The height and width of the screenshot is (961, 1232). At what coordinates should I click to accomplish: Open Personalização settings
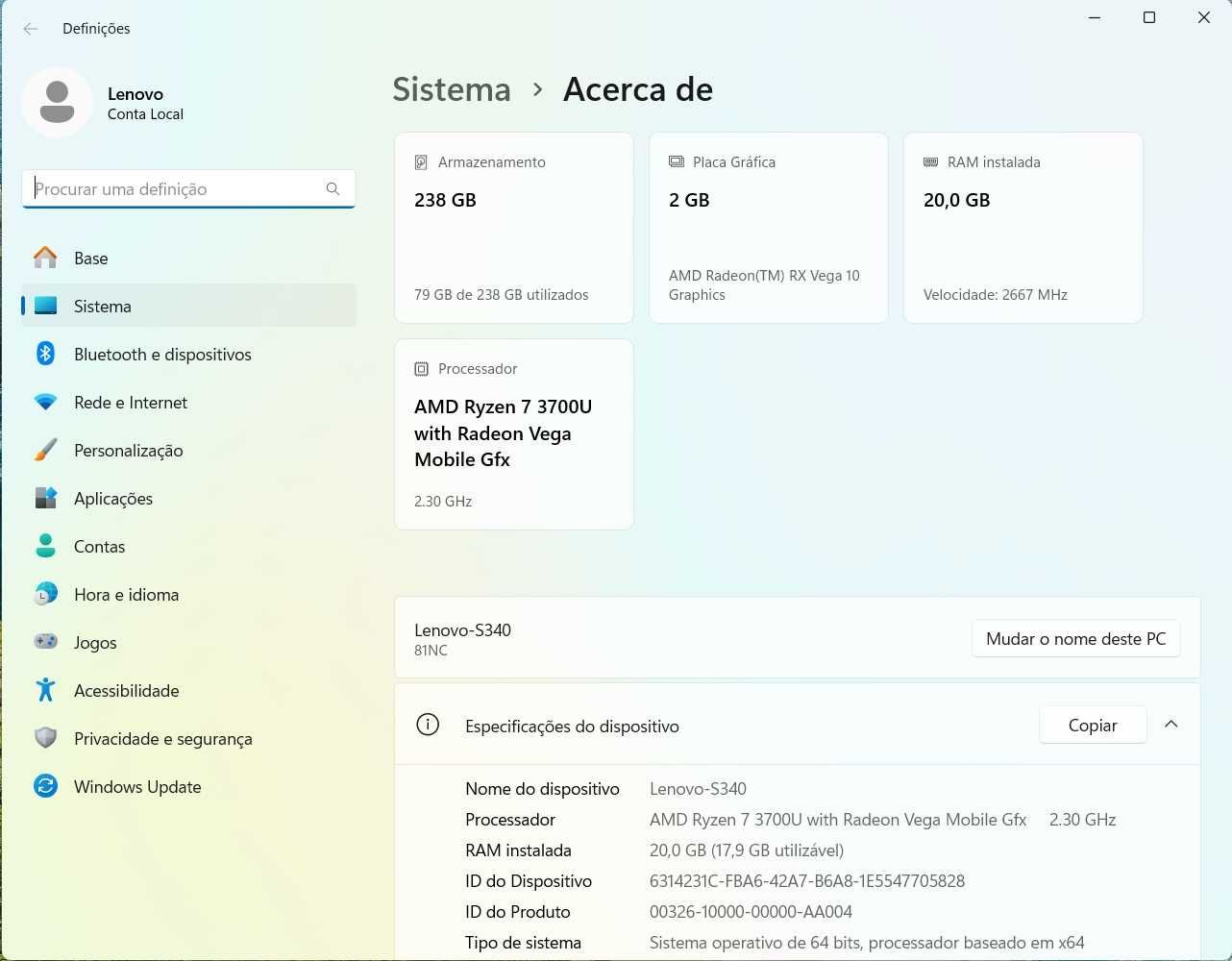point(188,450)
